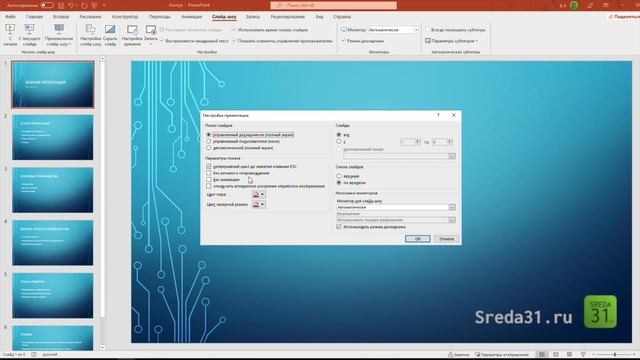The height and width of the screenshot is (360, 640).
Task: Open the Transitions ribbon tab
Action: [160, 17]
